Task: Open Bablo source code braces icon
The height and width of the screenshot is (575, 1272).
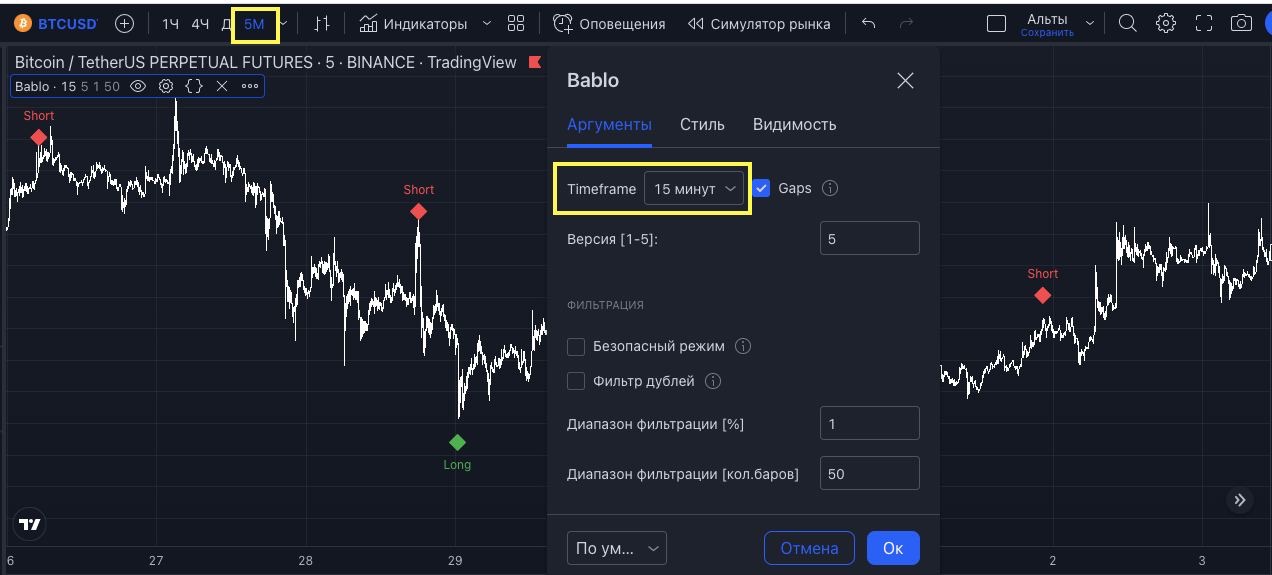Action: click(194, 87)
